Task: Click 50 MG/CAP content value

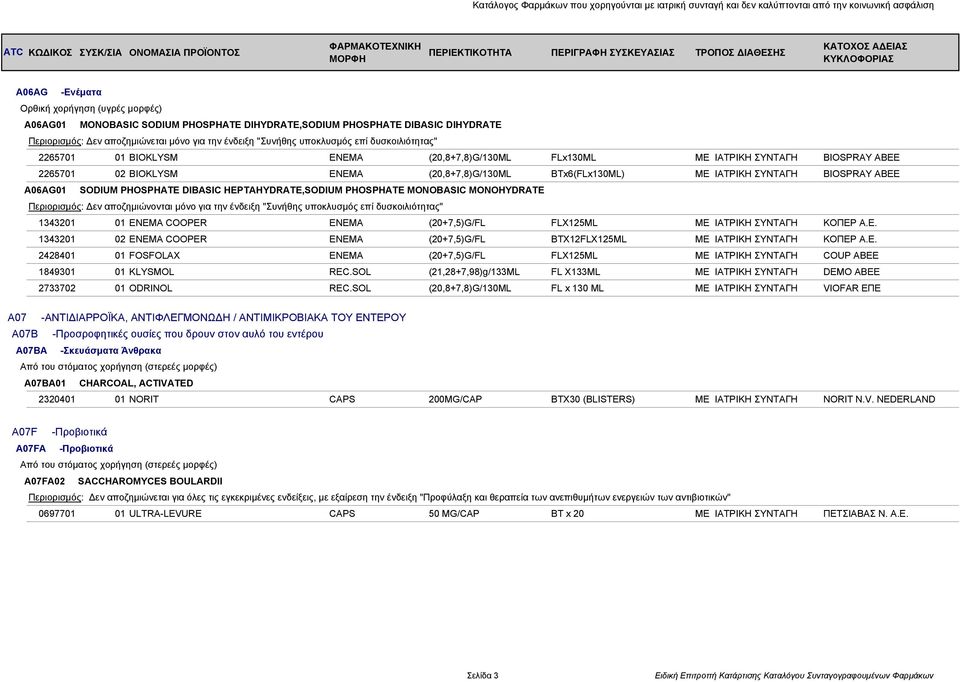Action: click(454, 514)
